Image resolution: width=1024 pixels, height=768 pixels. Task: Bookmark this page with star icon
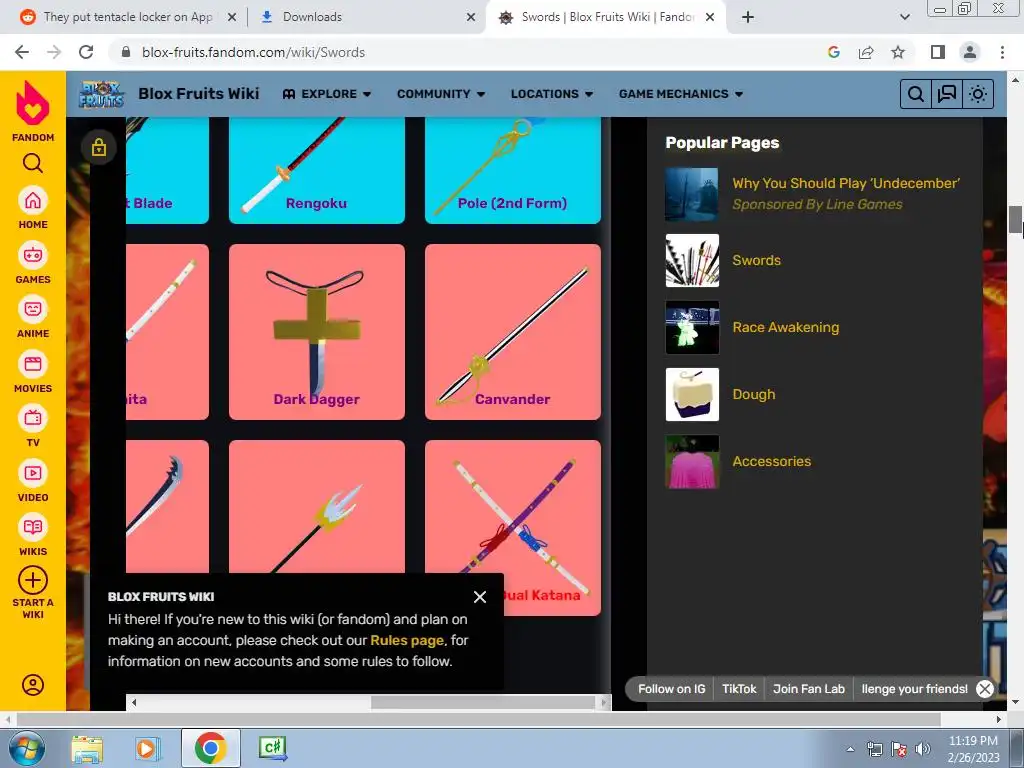tap(898, 52)
